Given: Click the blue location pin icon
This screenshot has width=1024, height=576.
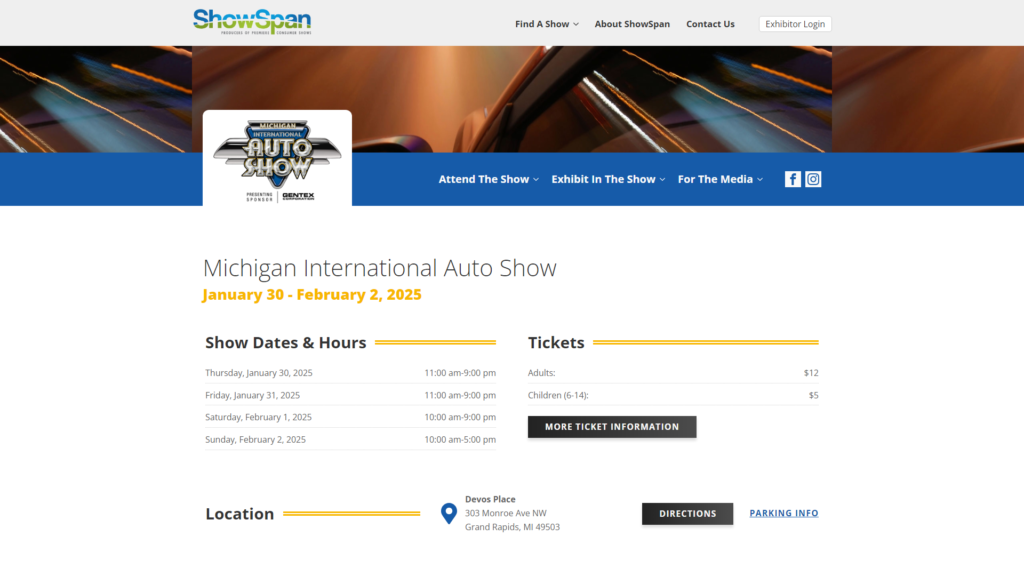Looking at the screenshot, I should (x=449, y=513).
